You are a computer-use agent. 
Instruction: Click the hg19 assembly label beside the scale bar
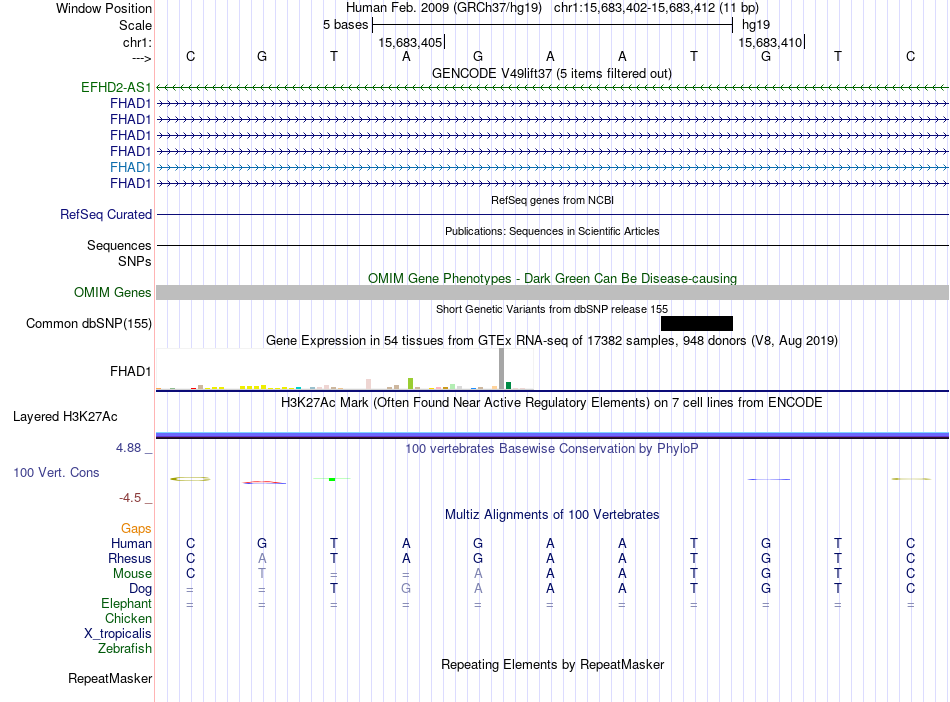click(756, 25)
